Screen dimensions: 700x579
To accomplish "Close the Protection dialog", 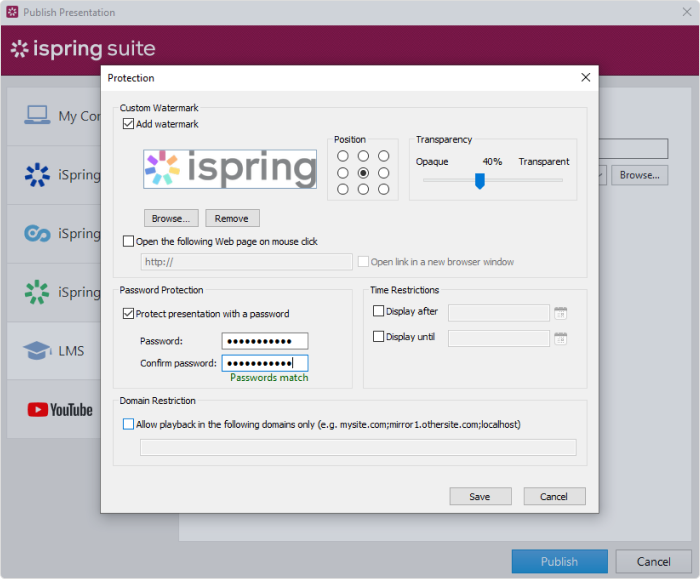I will coord(586,77).
